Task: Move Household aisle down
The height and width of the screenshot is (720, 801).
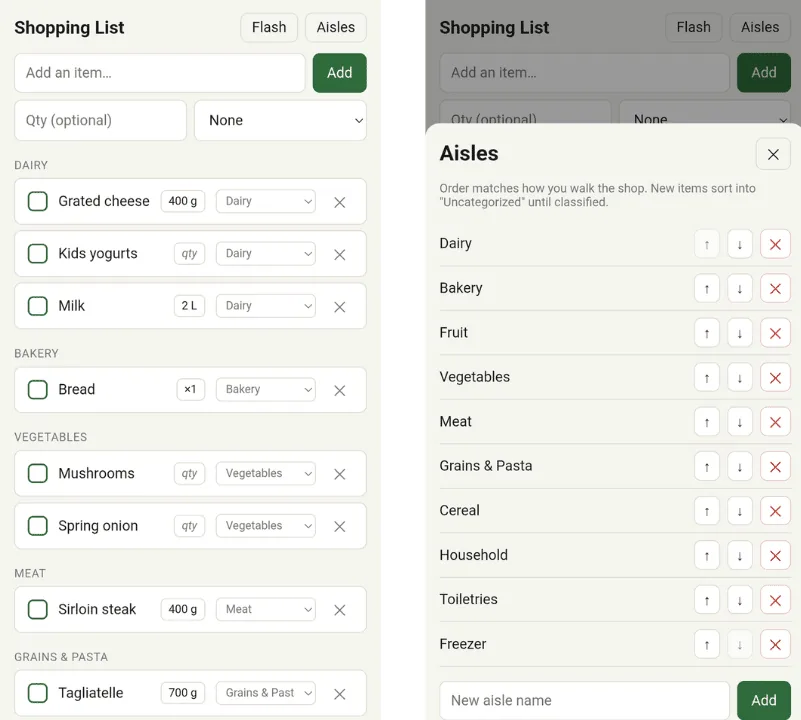Action: [739, 555]
